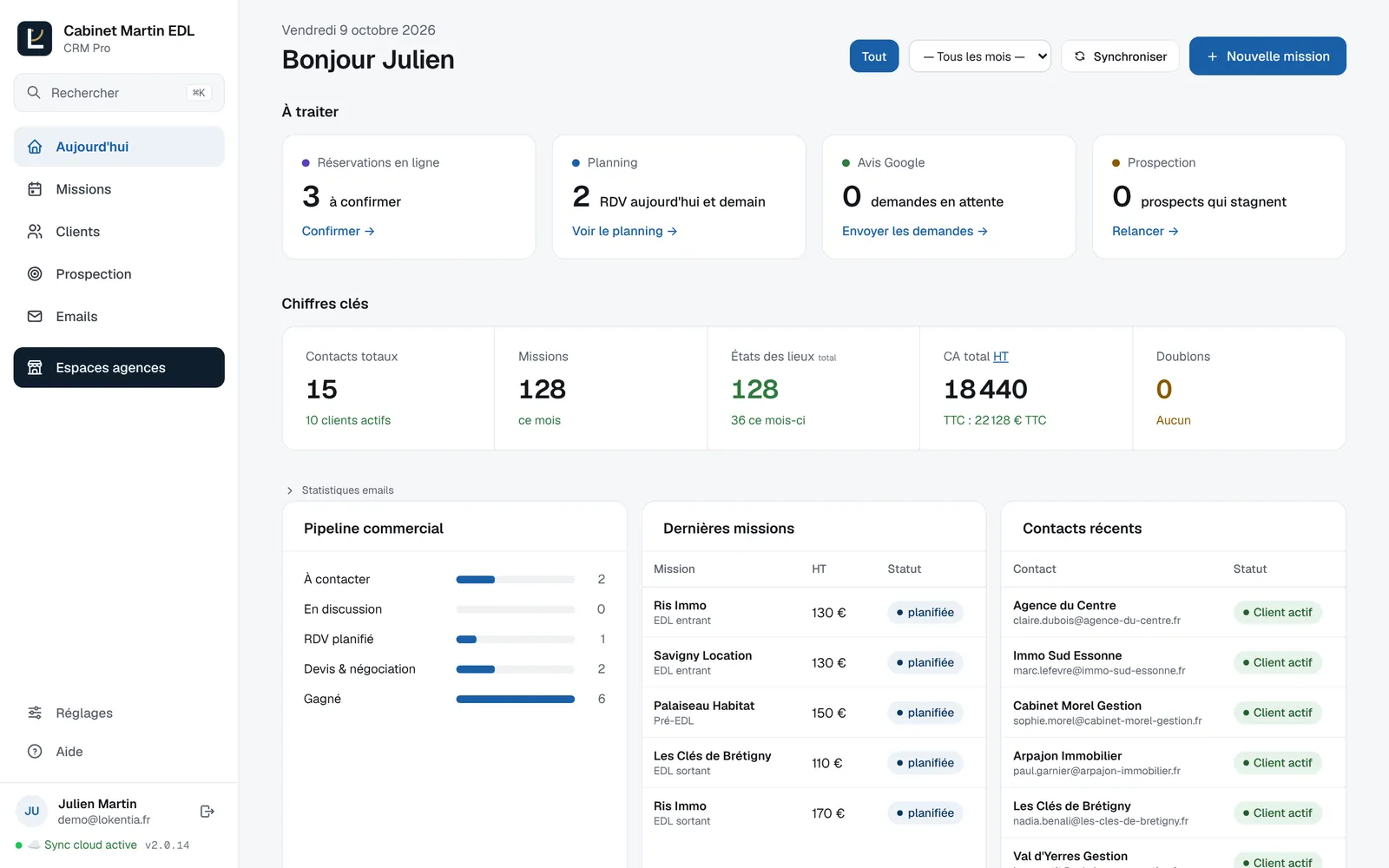Screen dimensions: 1389x868
Task: Click the À contacter pipeline progress bar
Action: click(x=516, y=579)
